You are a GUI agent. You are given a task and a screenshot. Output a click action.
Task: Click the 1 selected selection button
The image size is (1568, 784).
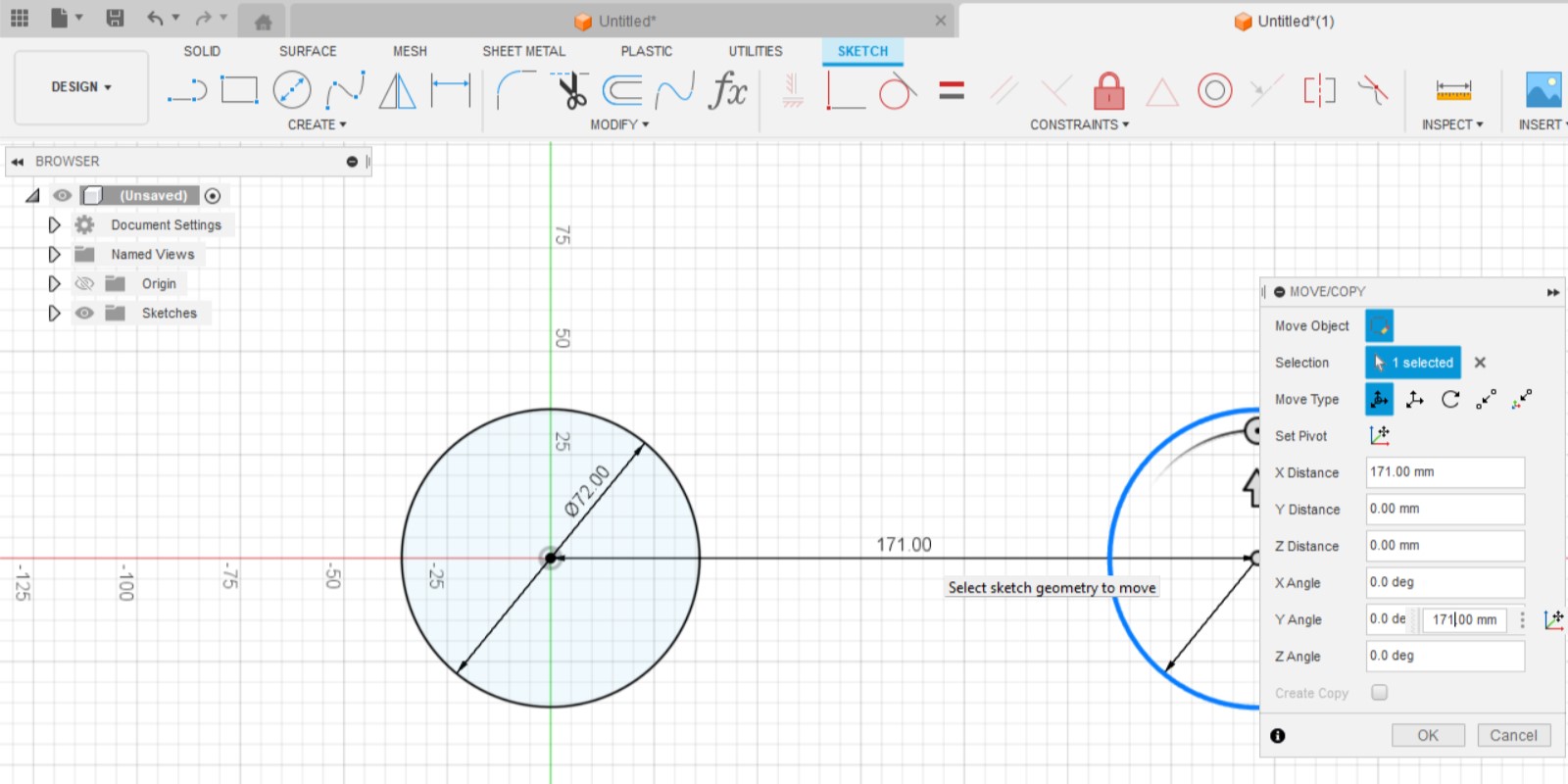(1413, 363)
